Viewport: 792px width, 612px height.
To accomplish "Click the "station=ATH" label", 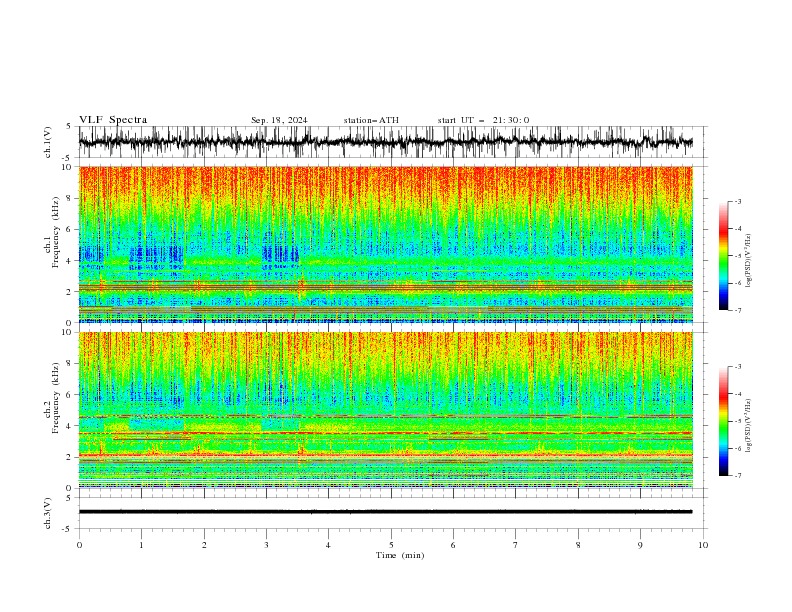I will coord(371,120).
